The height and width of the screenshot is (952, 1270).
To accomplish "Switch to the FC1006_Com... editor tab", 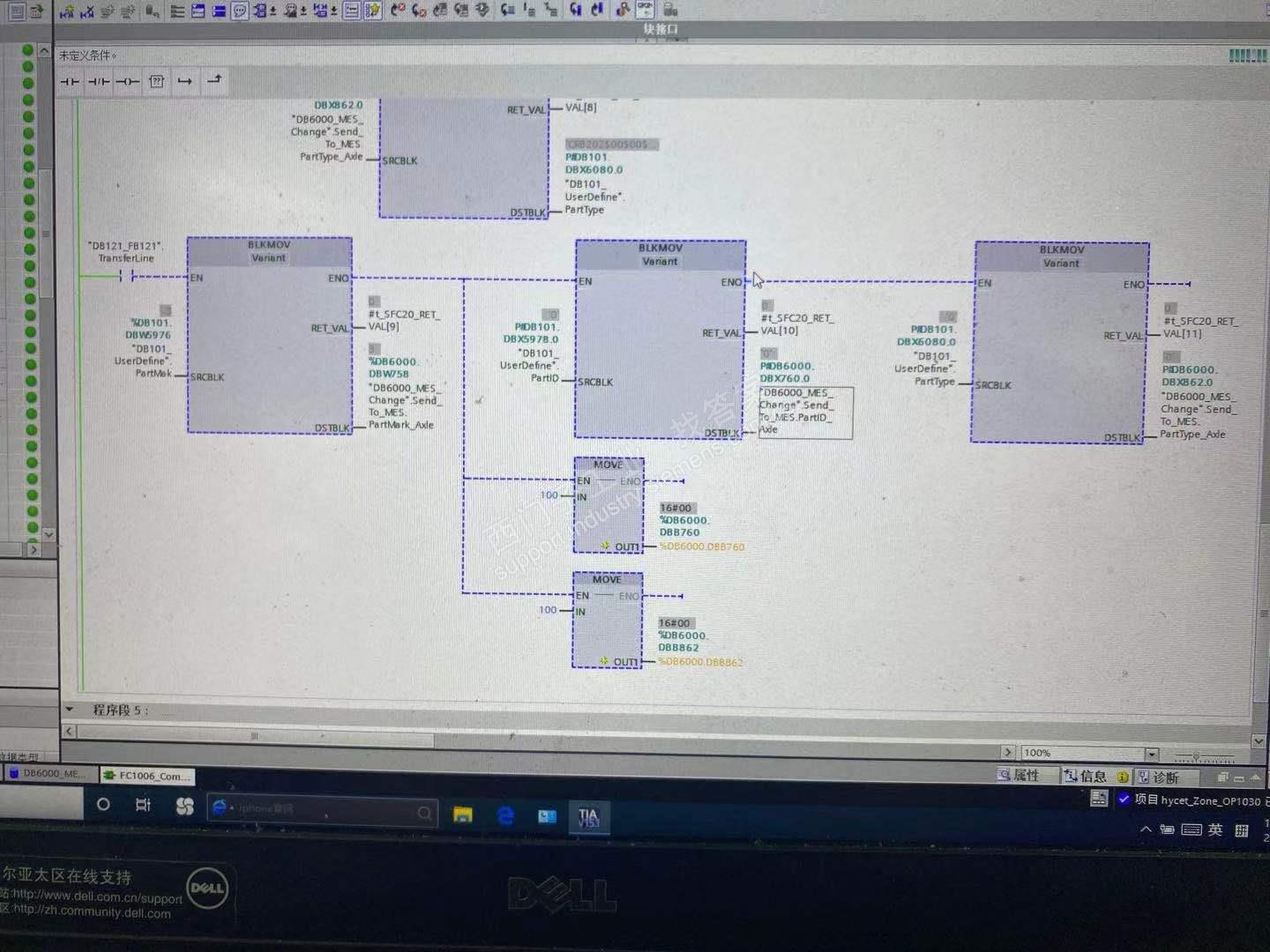I will [147, 776].
